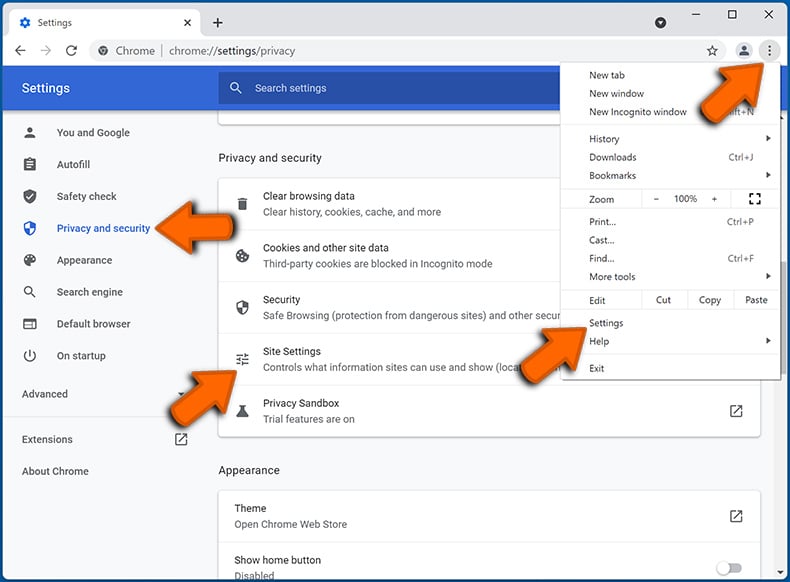
Task: Click the back navigation arrow
Action: pyautogui.click(x=21, y=51)
